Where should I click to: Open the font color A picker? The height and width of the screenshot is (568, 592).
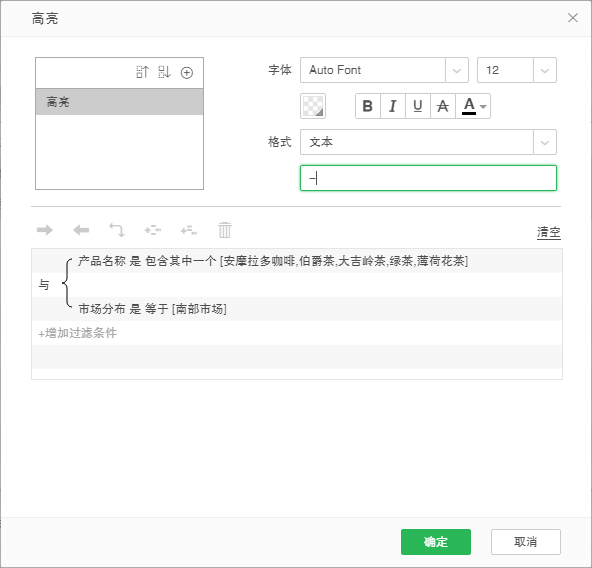[x=473, y=106]
